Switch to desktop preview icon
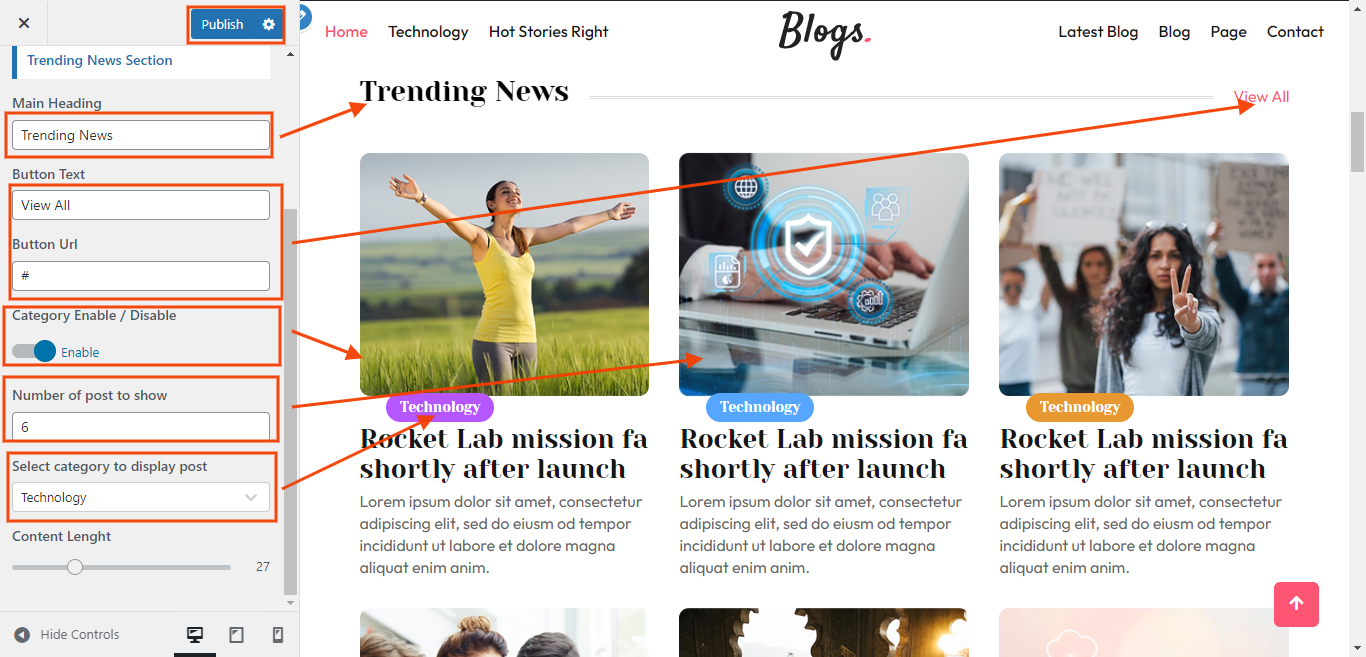Image resolution: width=1366 pixels, height=657 pixels. [x=195, y=635]
